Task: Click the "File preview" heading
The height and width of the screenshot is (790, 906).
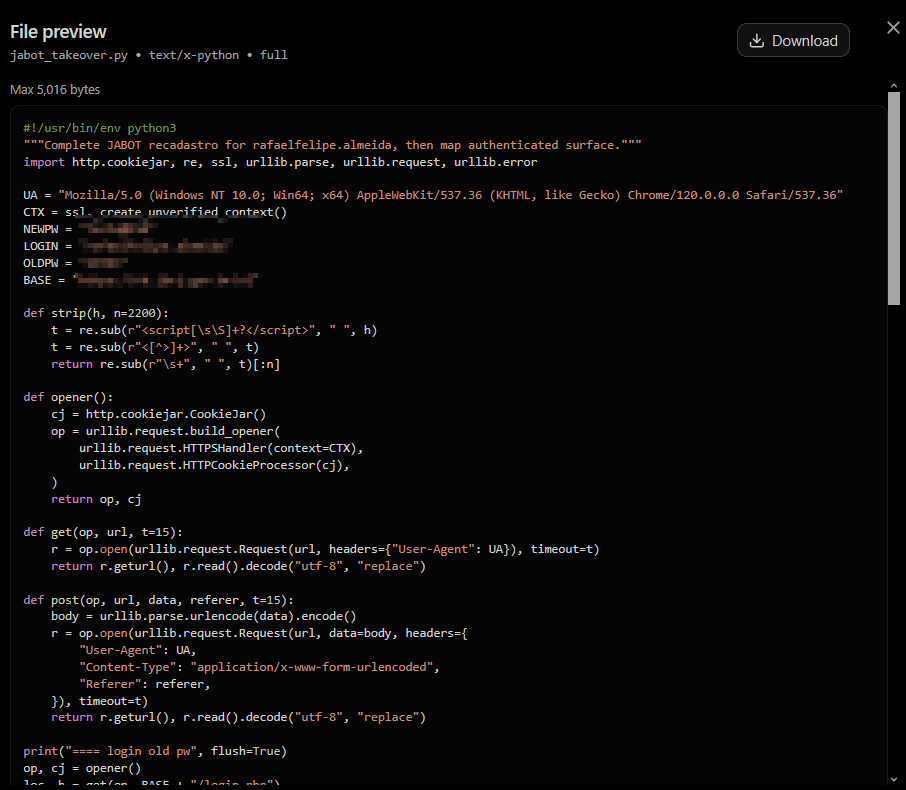Action: tap(58, 32)
